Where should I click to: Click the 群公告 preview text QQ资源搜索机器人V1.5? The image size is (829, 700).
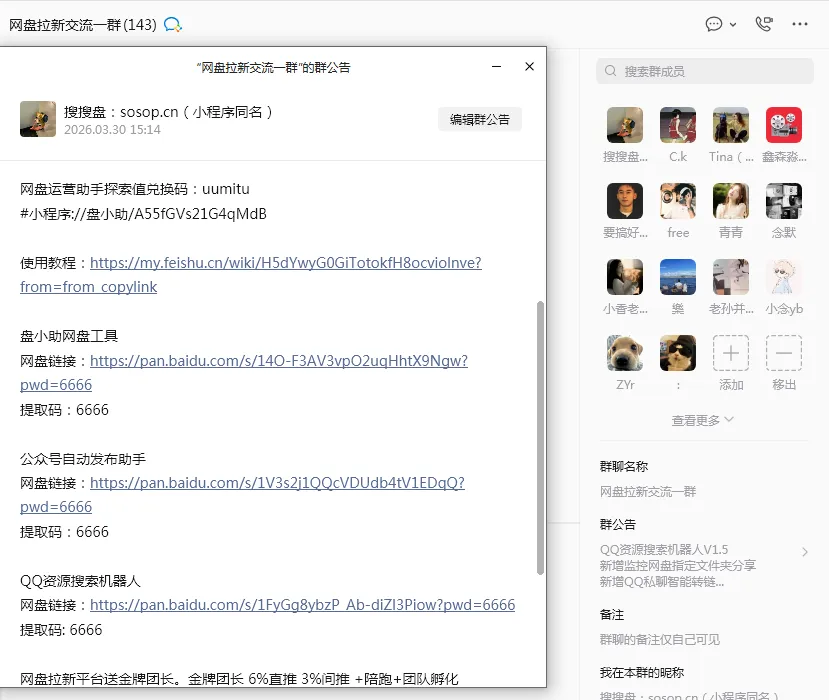click(664, 550)
